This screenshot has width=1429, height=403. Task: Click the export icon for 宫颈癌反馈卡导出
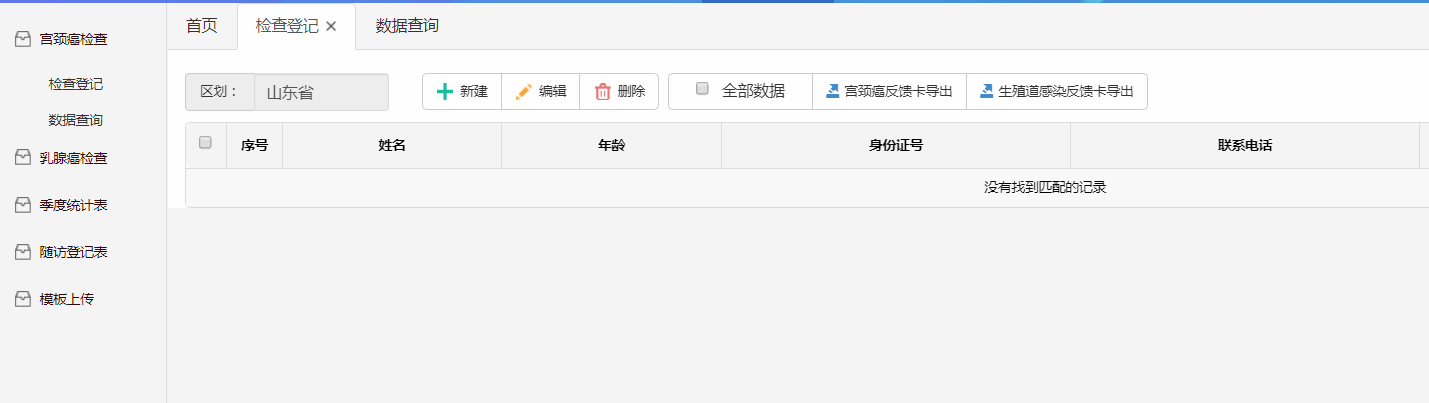[x=832, y=91]
